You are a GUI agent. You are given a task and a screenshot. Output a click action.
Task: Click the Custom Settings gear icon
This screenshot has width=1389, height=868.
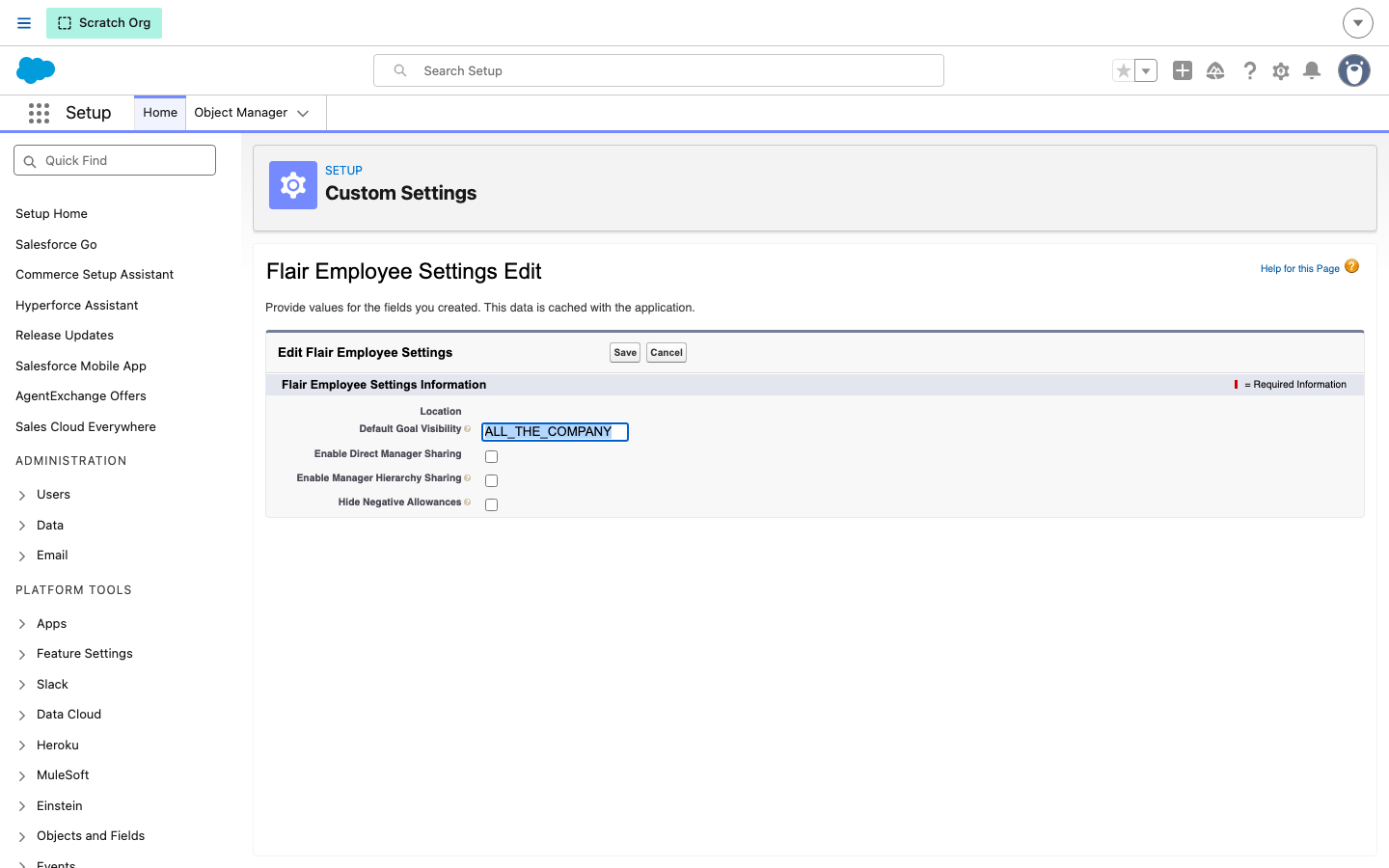click(293, 185)
